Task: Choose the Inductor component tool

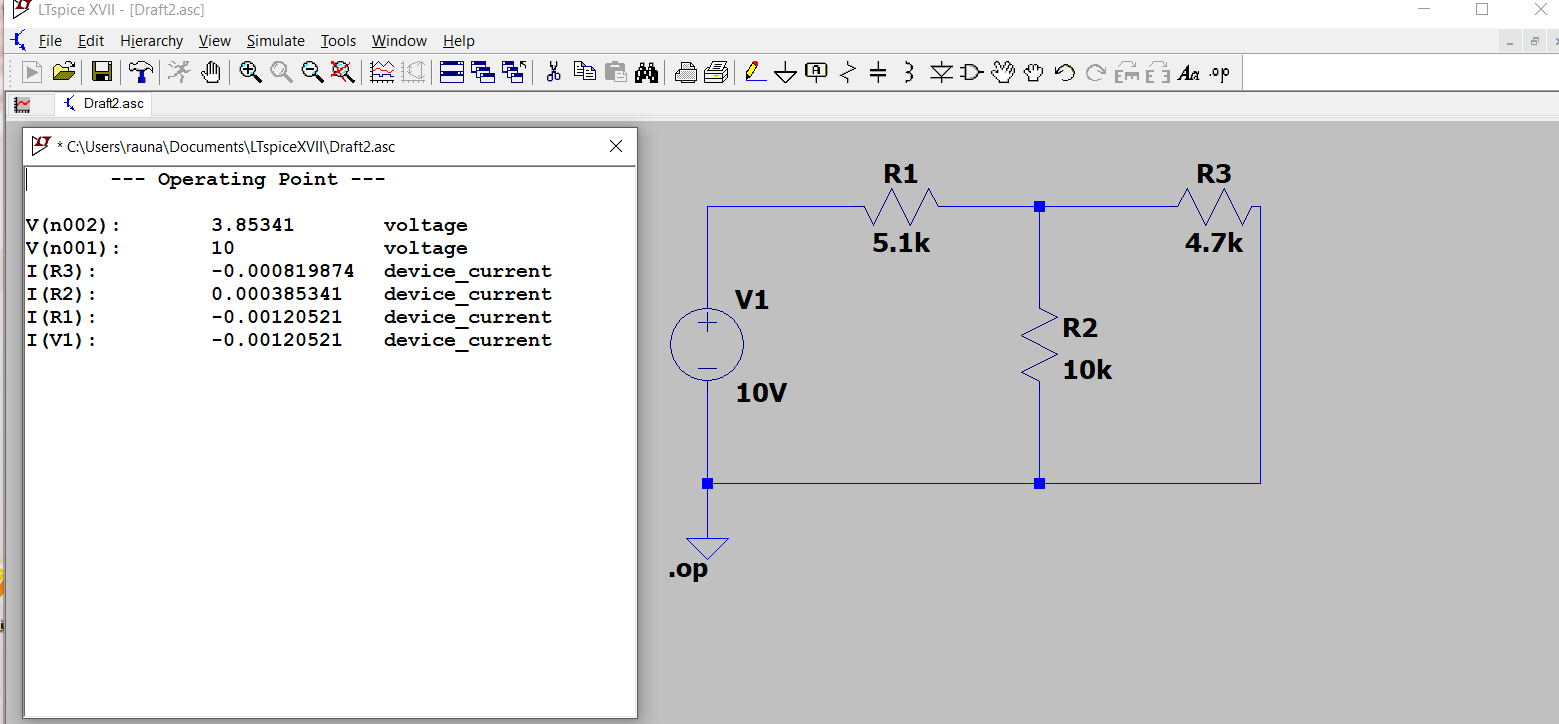Action: (908, 72)
